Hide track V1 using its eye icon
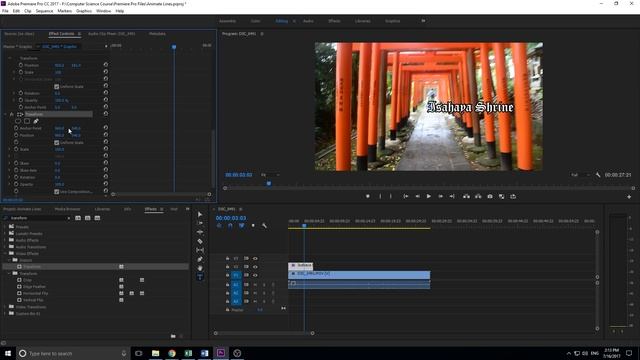 click(x=255, y=275)
